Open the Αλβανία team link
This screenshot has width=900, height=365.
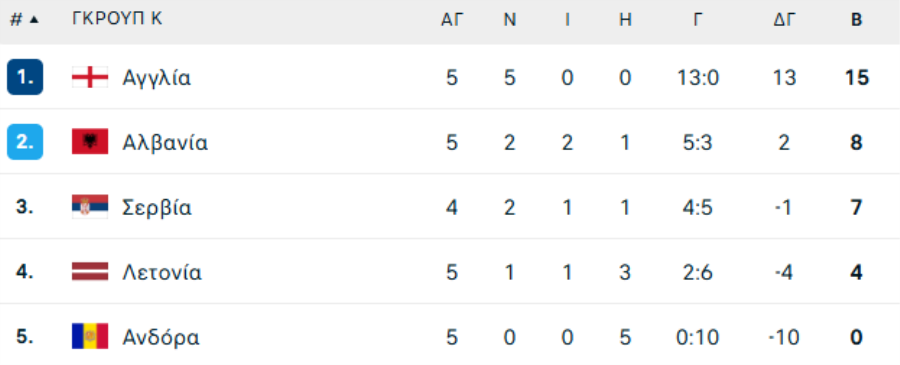165,142
